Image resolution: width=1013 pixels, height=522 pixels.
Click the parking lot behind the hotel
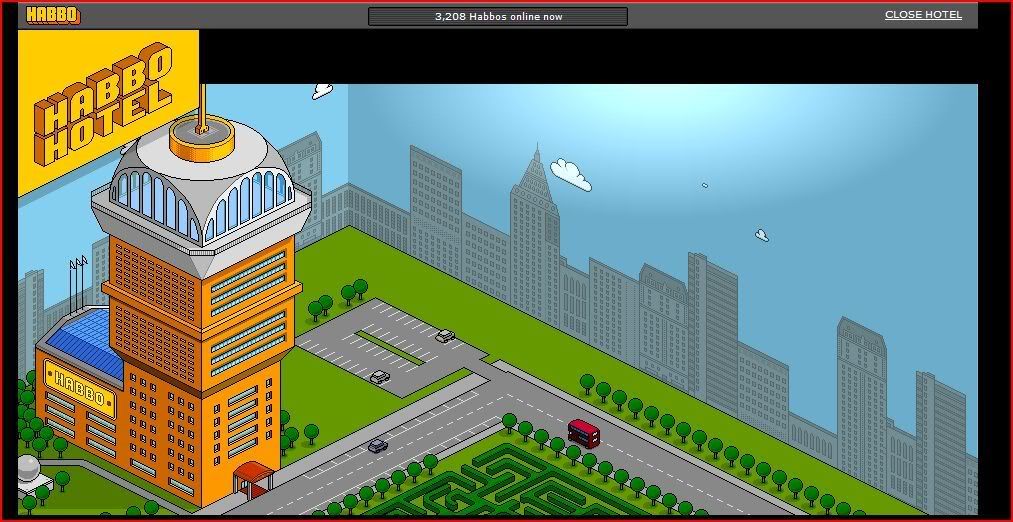380,340
